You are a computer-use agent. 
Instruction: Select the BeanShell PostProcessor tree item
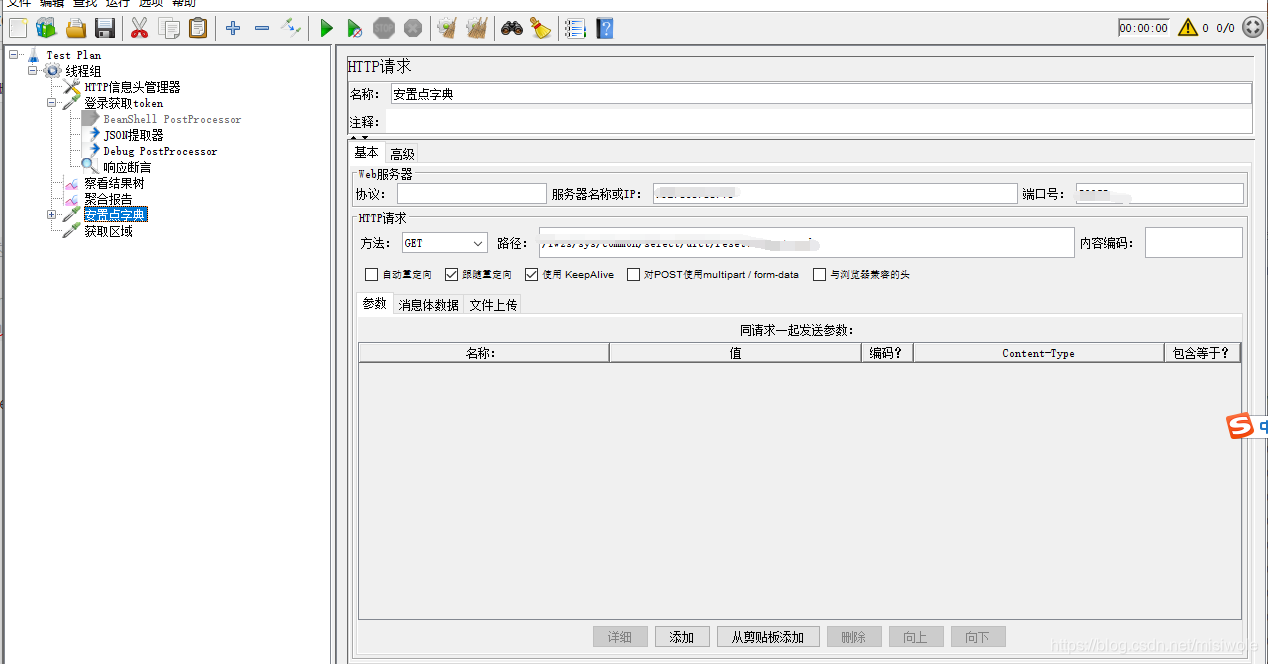pyautogui.click(x=172, y=119)
